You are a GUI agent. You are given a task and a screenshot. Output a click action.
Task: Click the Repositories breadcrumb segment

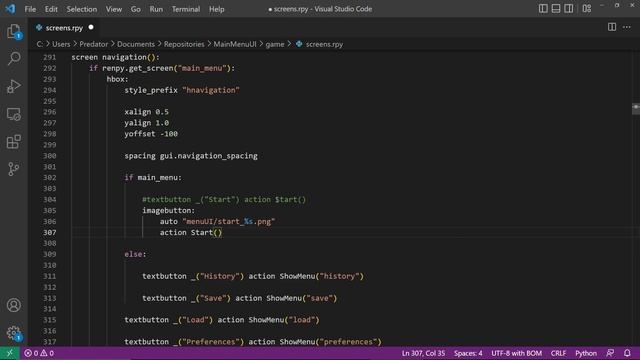[184, 44]
